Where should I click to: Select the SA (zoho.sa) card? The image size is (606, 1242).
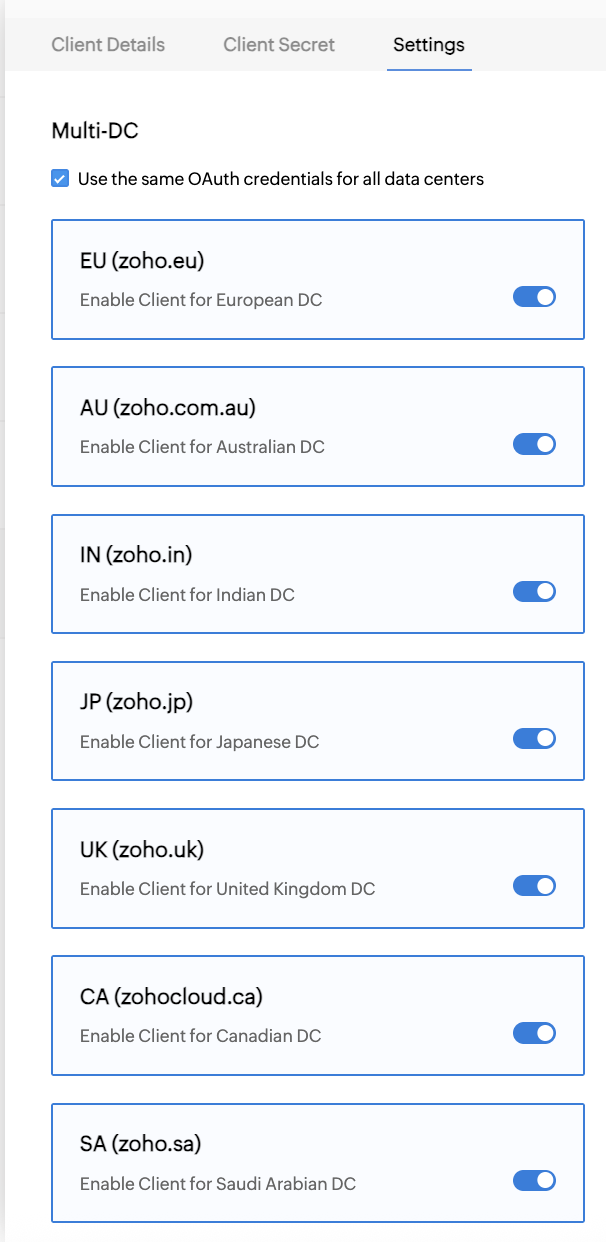(317, 1162)
